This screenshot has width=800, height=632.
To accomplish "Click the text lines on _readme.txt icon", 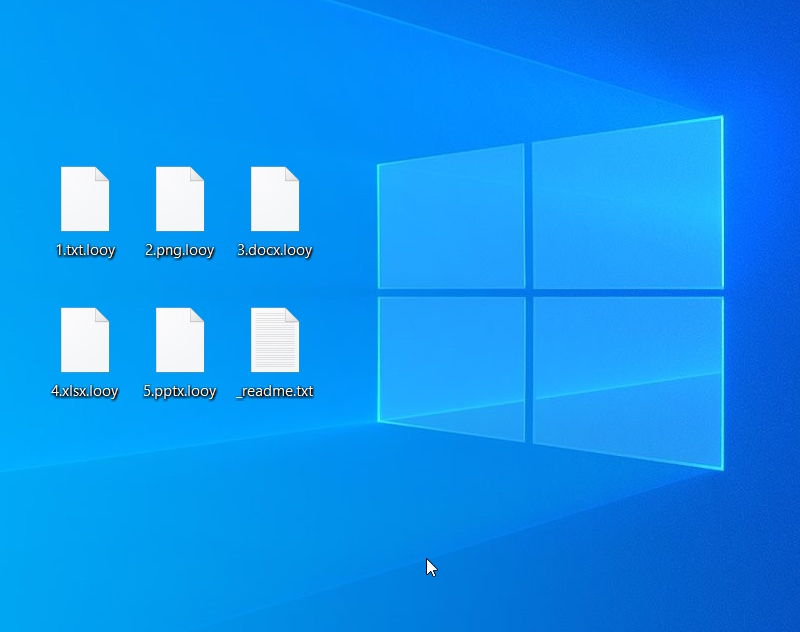I will tap(273, 345).
